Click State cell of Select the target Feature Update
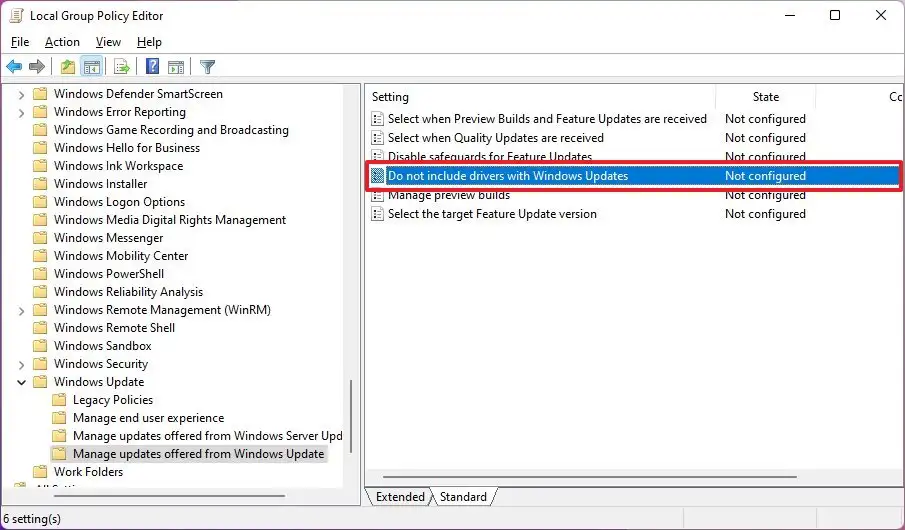Image resolution: width=905 pixels, height=530 pixels. [x=765, y=214]
